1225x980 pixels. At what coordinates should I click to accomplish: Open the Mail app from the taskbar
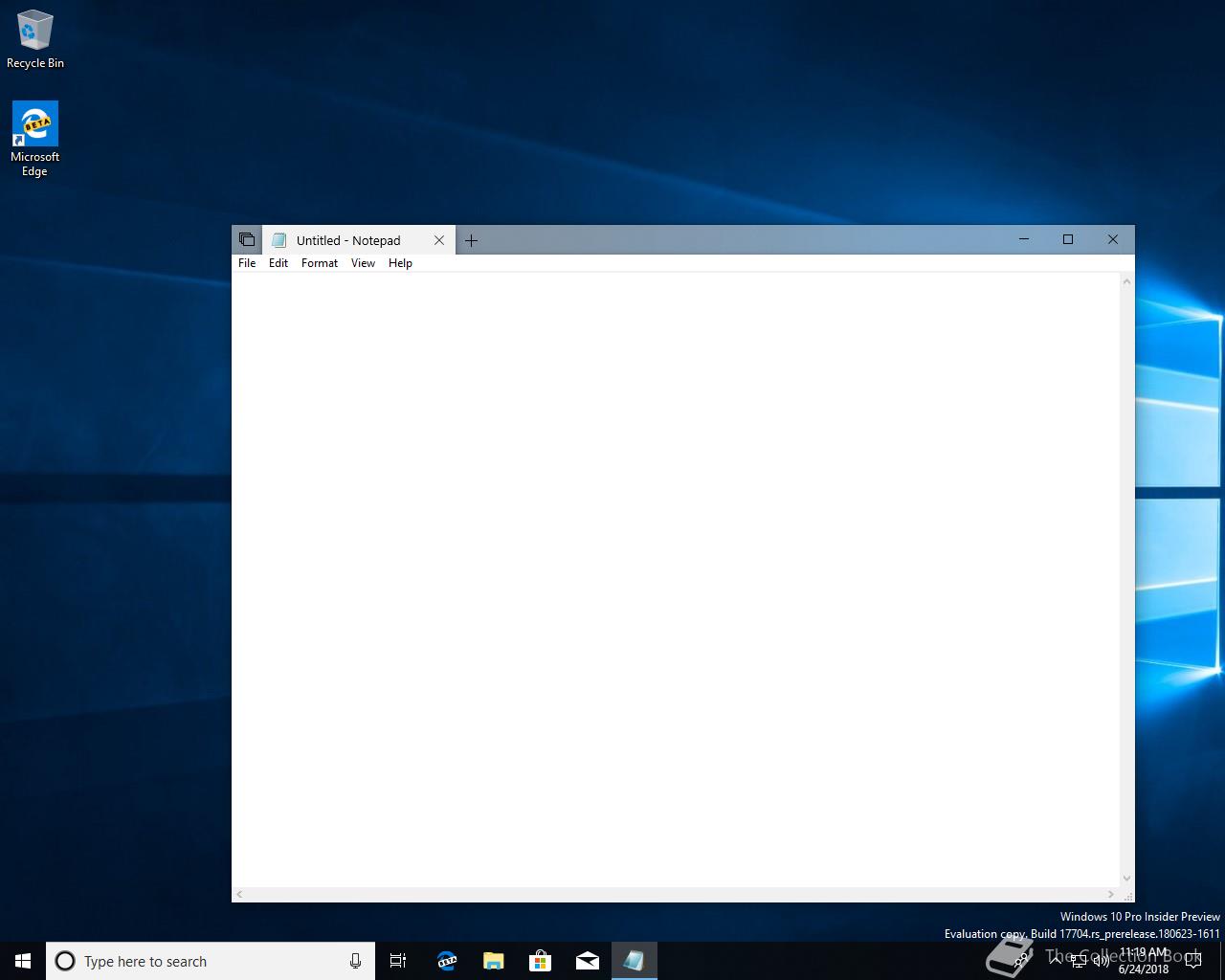point(587,961)
